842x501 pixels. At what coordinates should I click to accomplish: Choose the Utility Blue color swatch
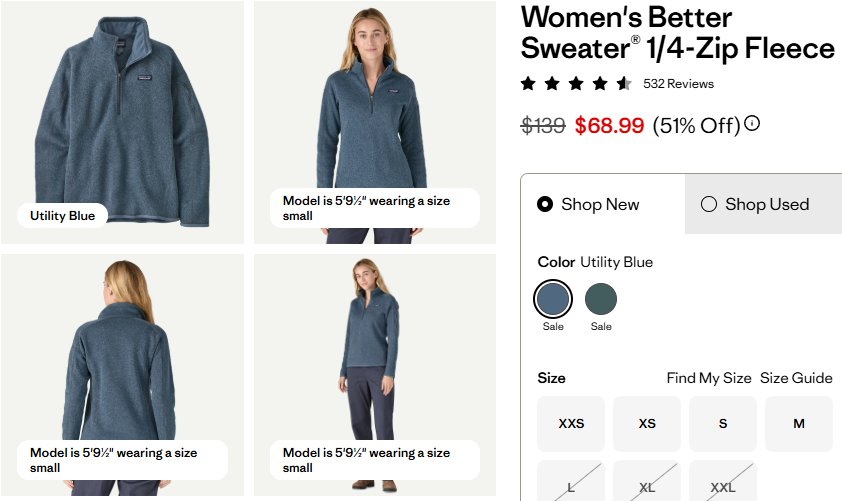pyautogui.click(x=553, y=299)
